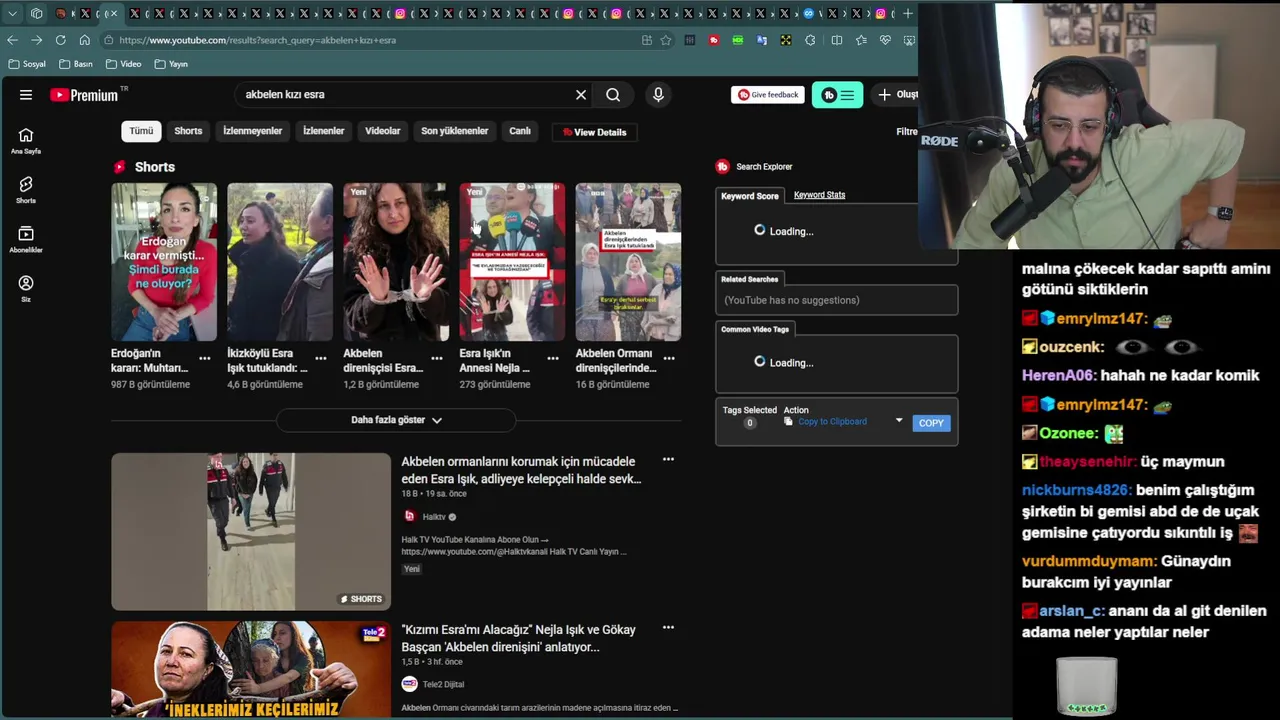Select the İzlenenler filter chip
1280x720 pixels.
[x=324, y=131]
